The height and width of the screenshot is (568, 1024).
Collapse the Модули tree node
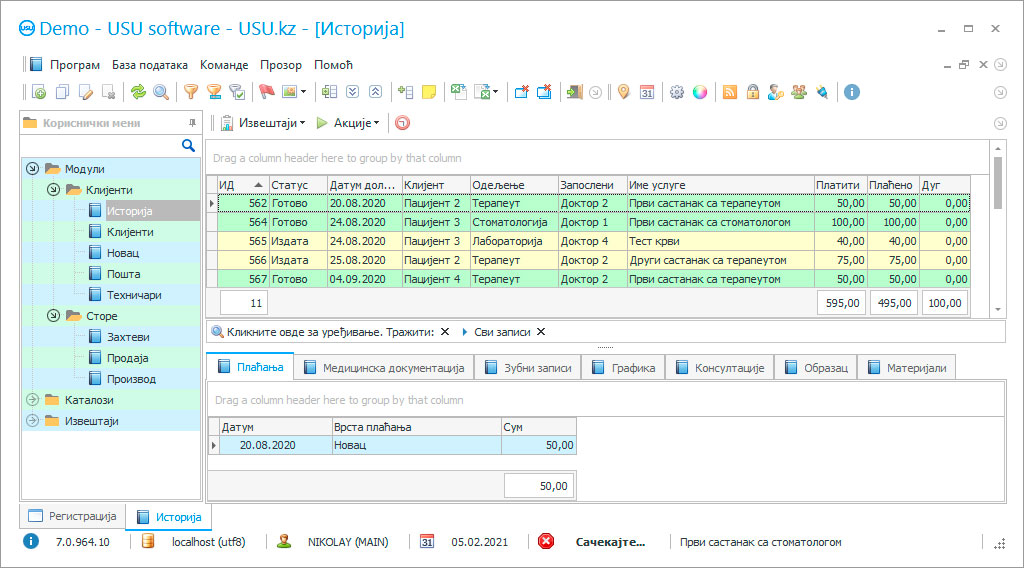coord(32,169)
